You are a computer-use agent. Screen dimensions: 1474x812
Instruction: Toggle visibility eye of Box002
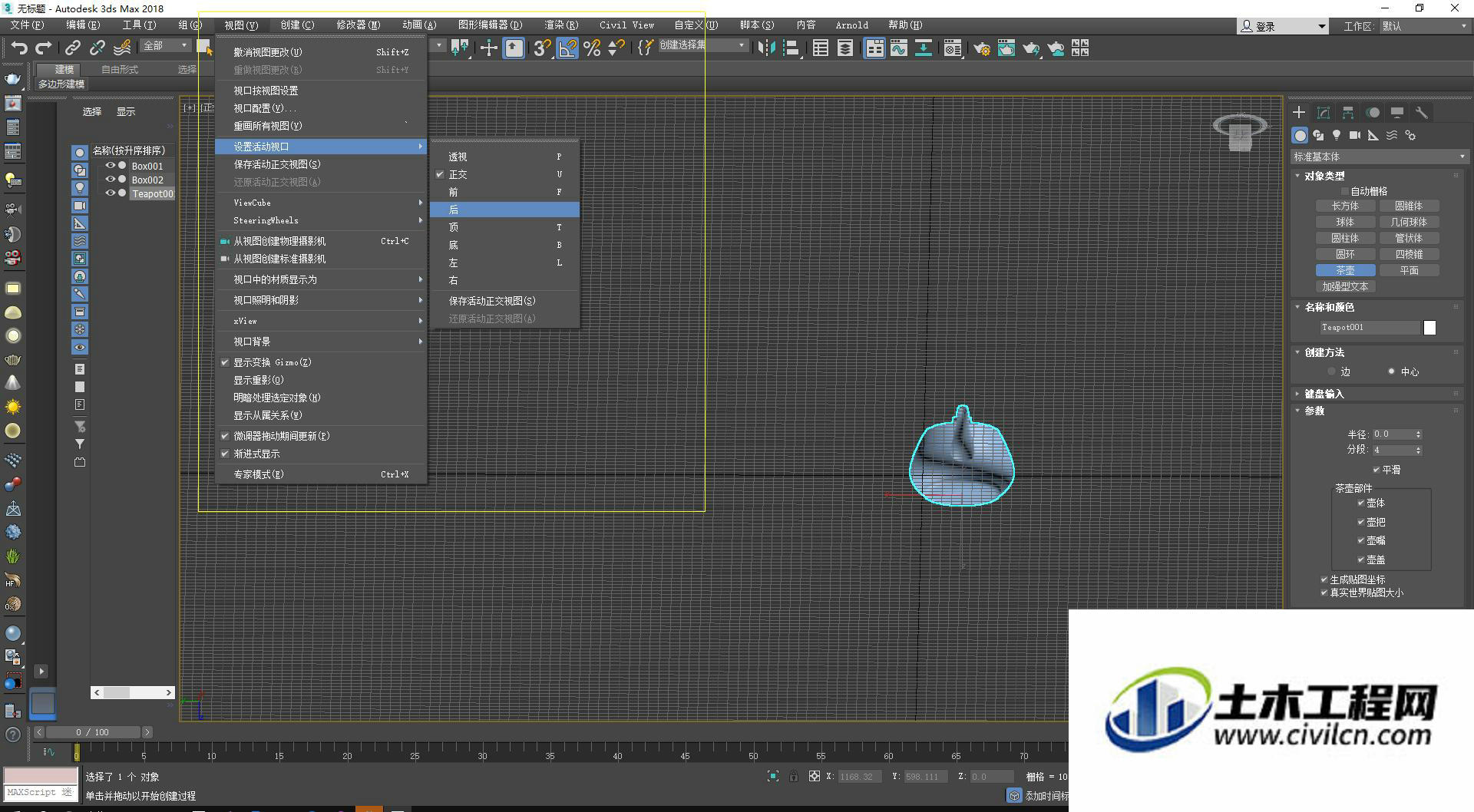[x=111, y=180]
